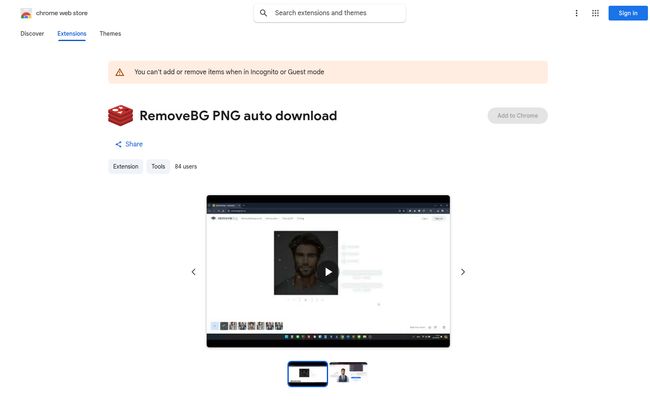The width and height of the screenshot is (650, 414).
Task: Focus the Search extensions and themes field
Action: 330,13
